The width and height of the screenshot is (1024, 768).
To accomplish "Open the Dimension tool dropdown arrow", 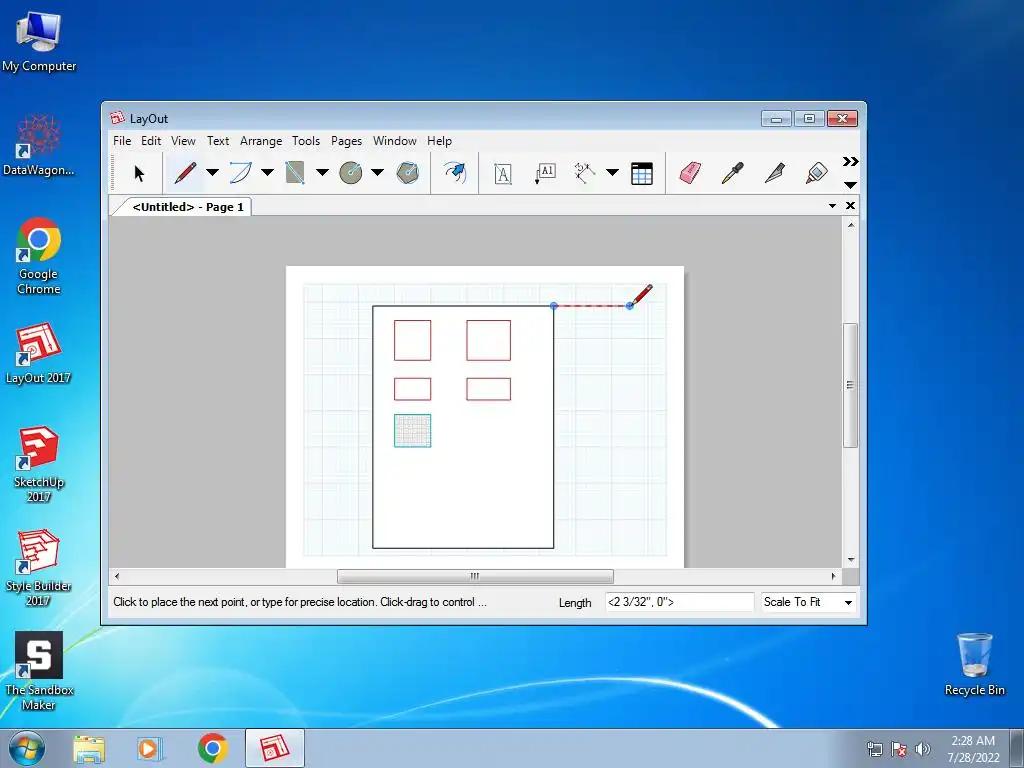I will pyautogui.click(x=612, y=172).
